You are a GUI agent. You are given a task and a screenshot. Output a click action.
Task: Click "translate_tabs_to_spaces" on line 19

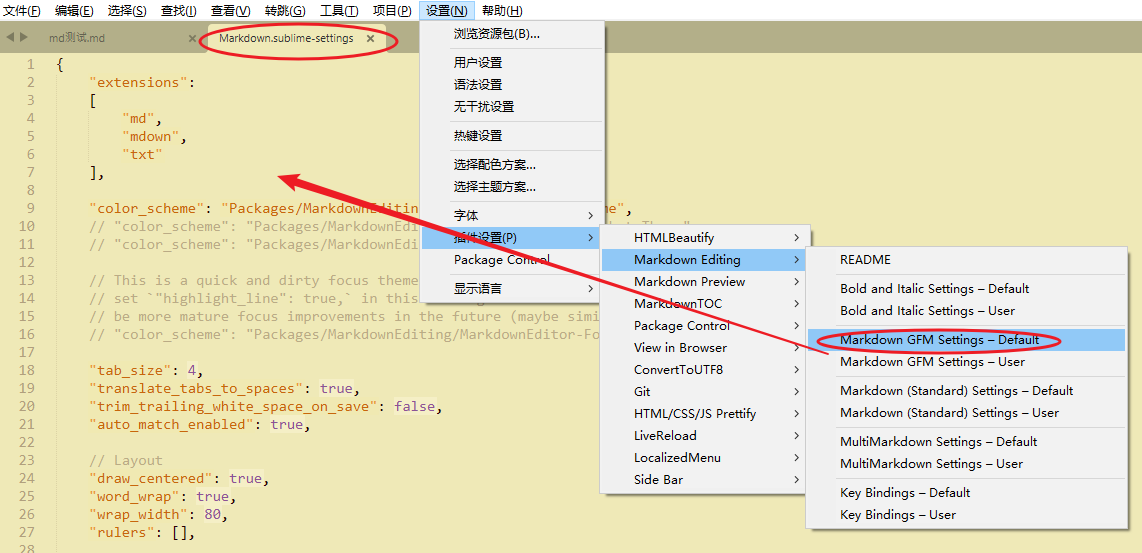[196, 388]
